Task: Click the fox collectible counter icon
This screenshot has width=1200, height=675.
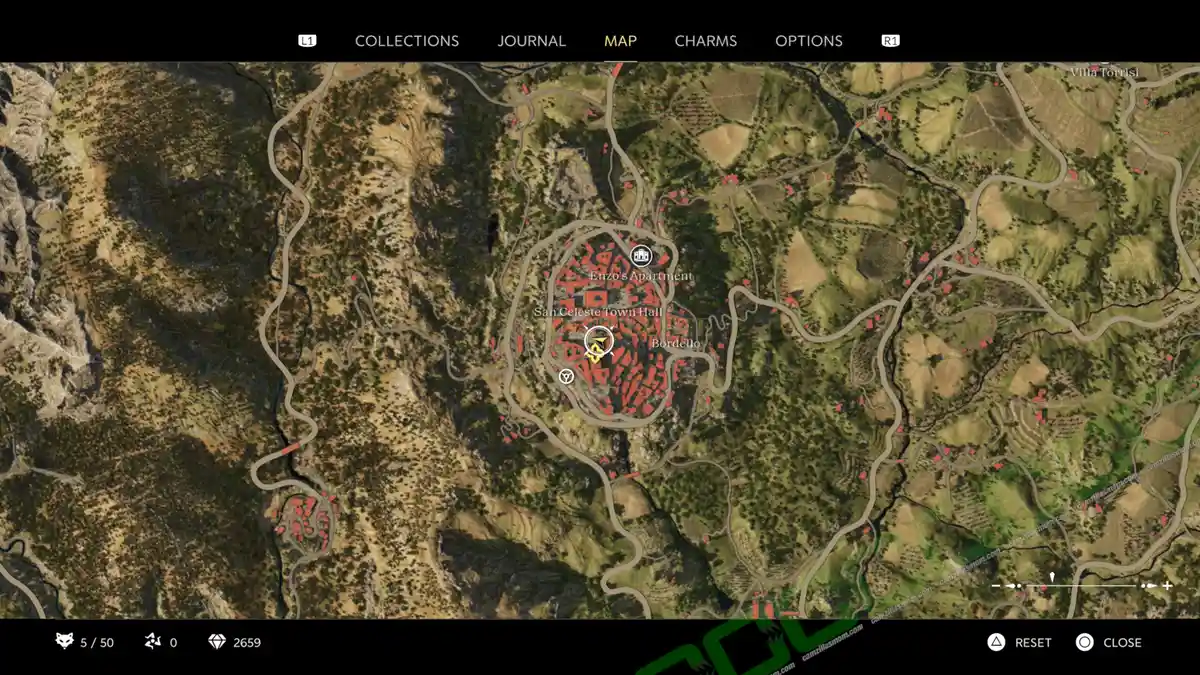Action: click(65, 642)
